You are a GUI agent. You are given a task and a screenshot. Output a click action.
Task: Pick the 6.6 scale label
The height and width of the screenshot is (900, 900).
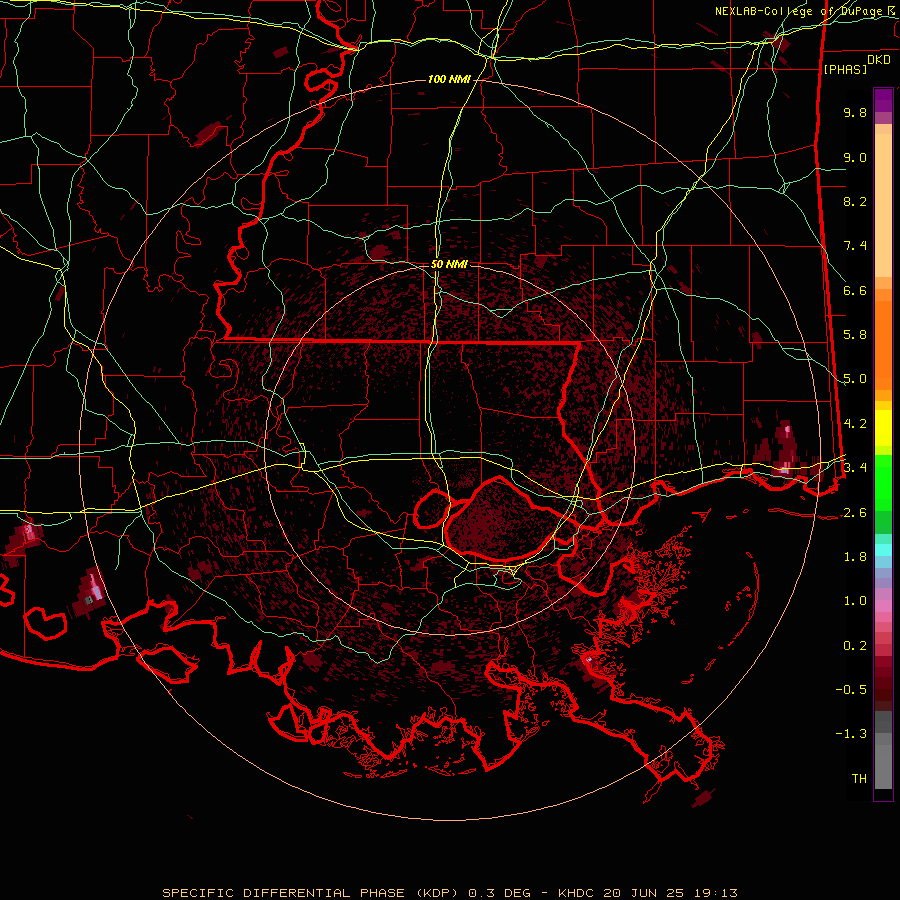coord(855,290)
